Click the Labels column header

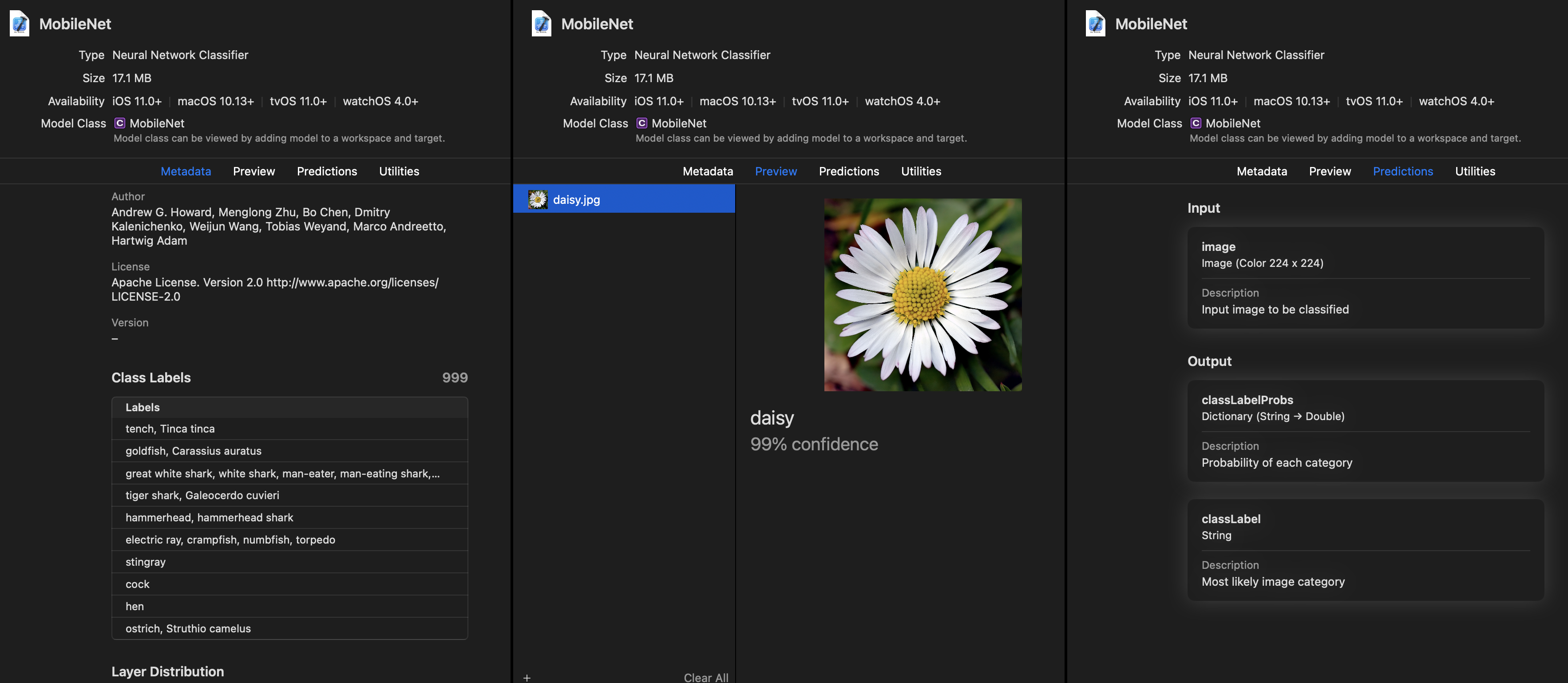click(x=290, y=407)
